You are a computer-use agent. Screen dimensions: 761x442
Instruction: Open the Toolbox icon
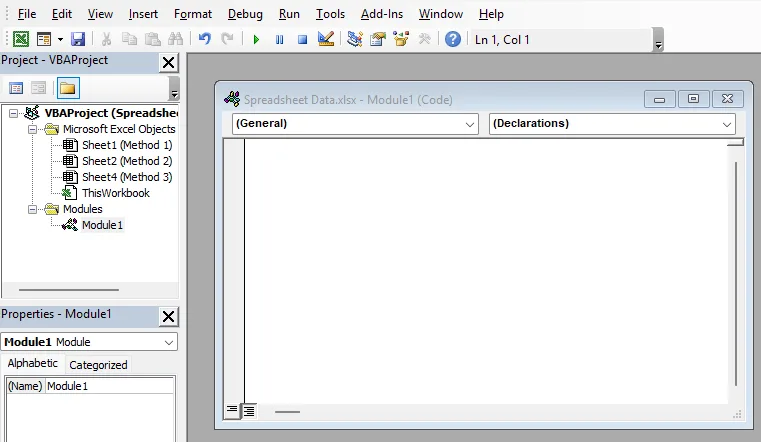(424, 39)
